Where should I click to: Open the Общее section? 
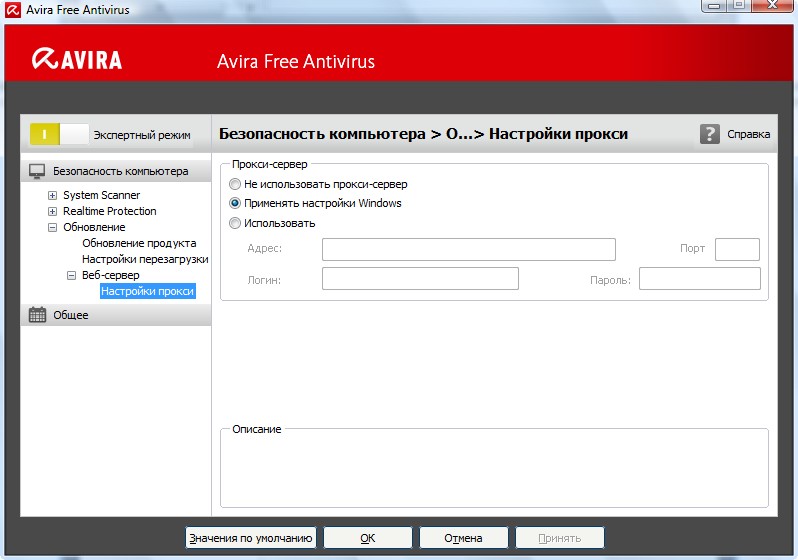click(116, 315)
